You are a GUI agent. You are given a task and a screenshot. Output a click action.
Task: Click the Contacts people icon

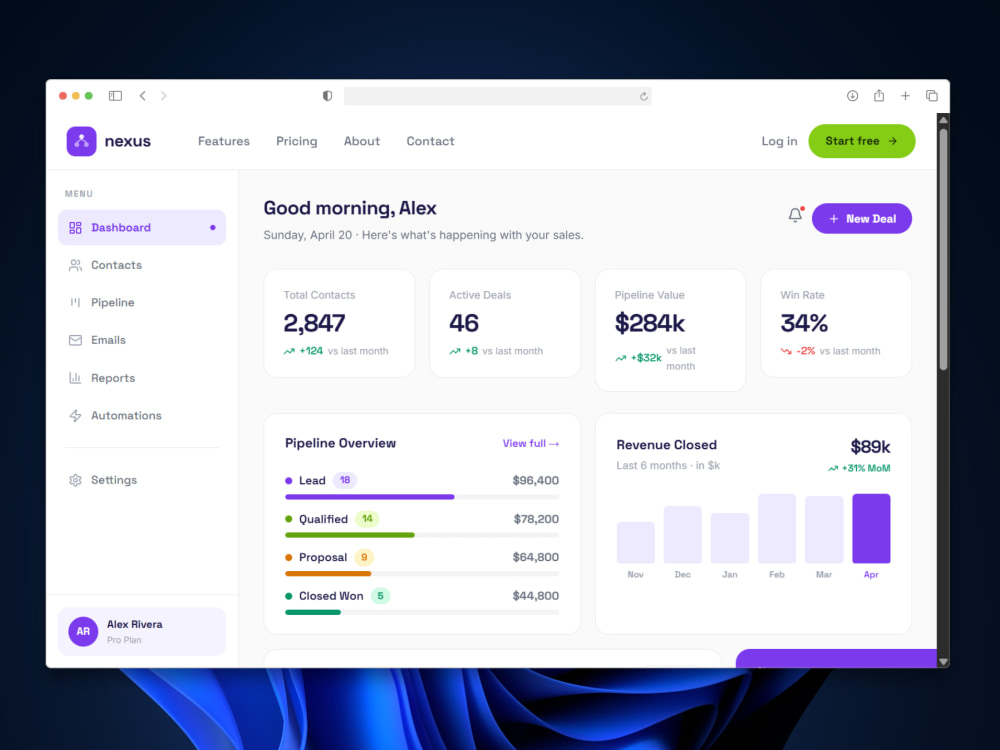coord(75,265)
